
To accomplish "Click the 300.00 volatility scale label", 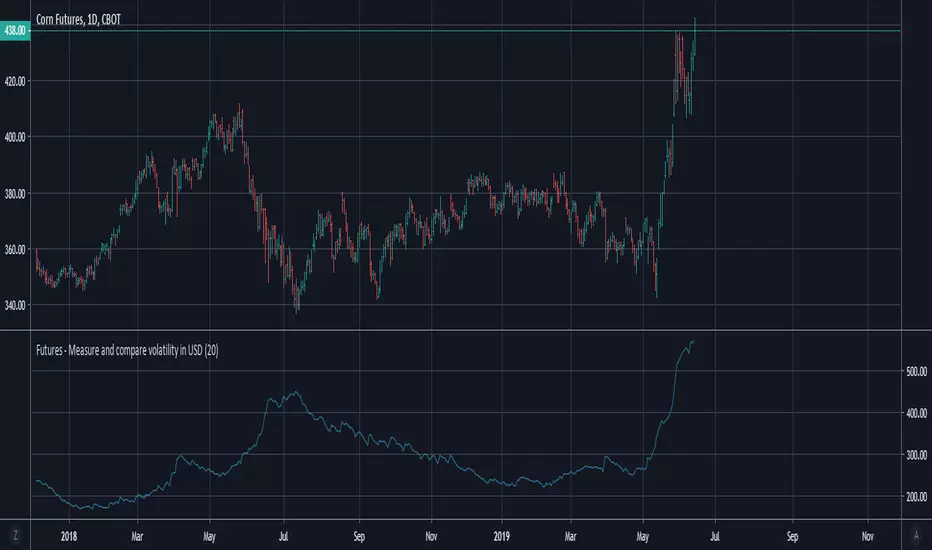I will [916, 455].
